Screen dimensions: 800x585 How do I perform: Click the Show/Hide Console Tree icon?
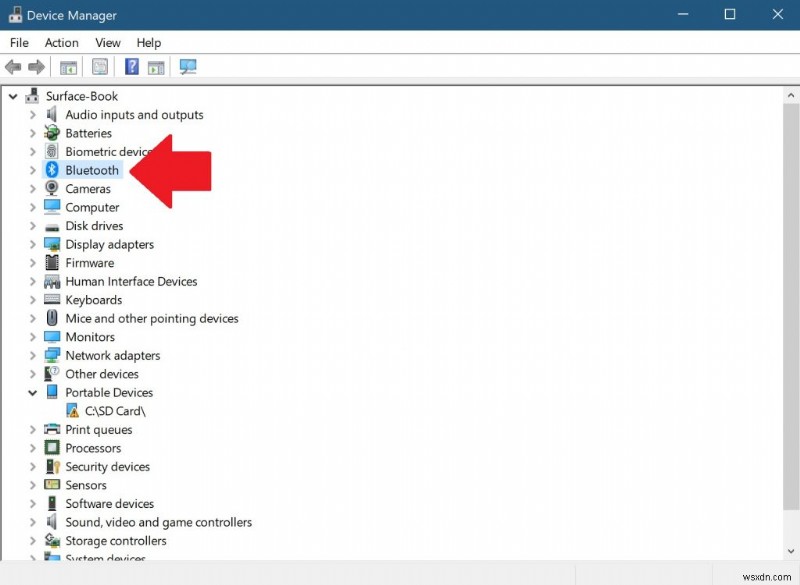tap(67, 66)
